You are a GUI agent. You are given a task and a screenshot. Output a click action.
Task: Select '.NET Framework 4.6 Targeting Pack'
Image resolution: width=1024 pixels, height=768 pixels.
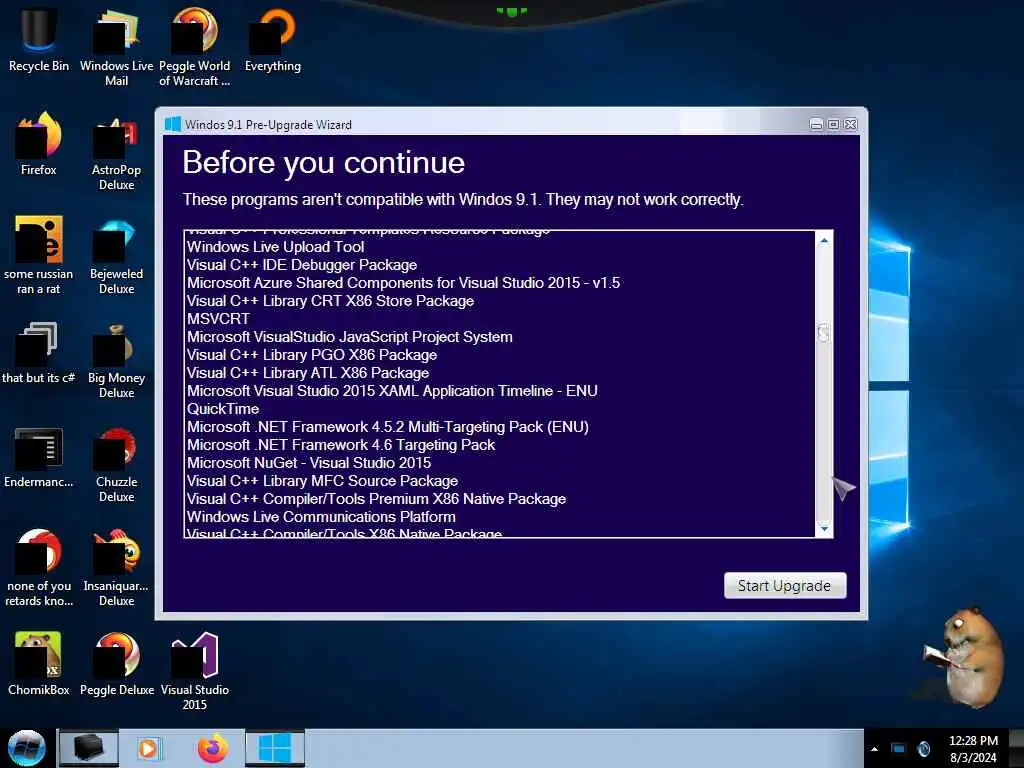tap(341, 445)
